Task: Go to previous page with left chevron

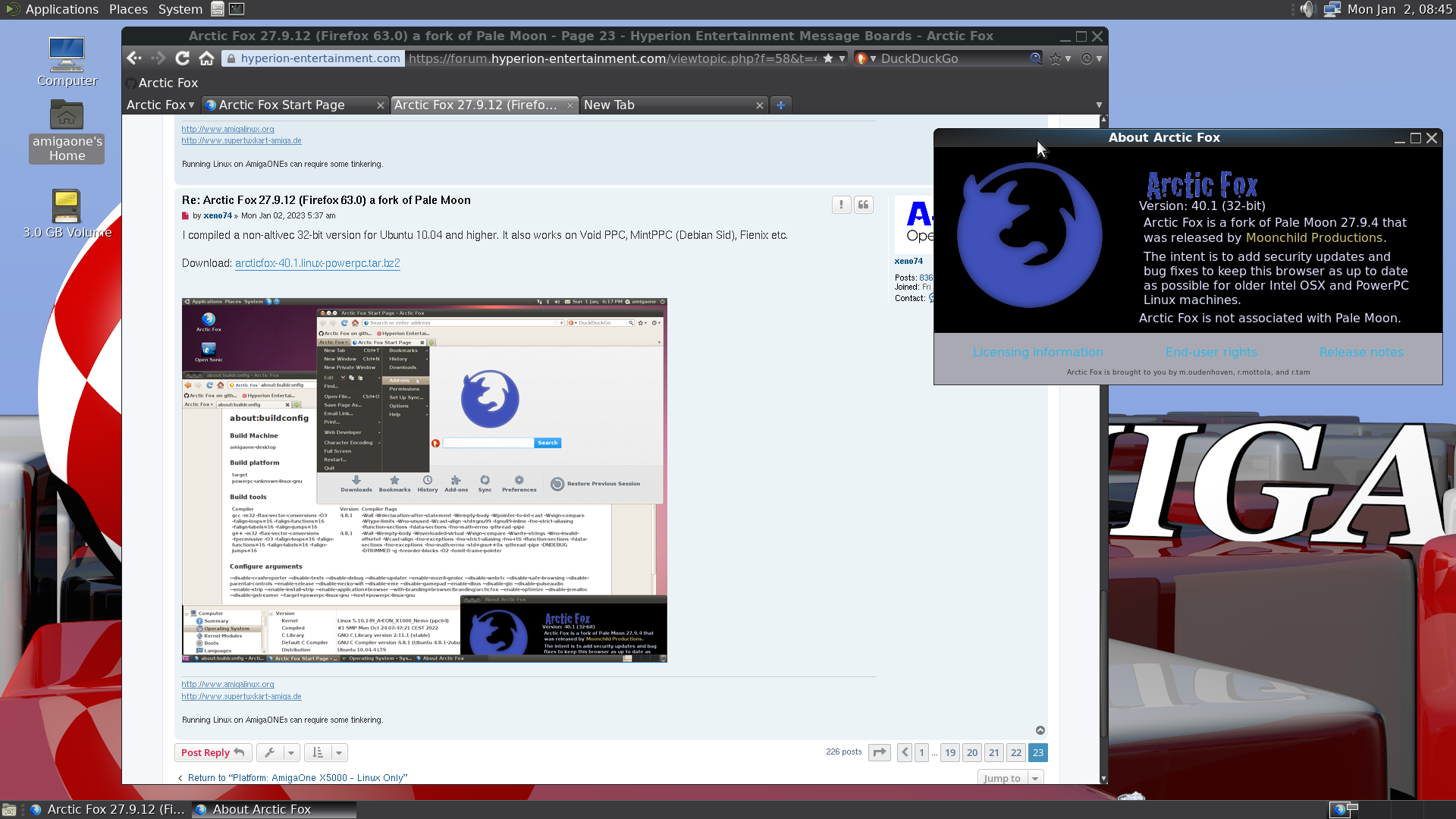Action: tap(904, 752)
